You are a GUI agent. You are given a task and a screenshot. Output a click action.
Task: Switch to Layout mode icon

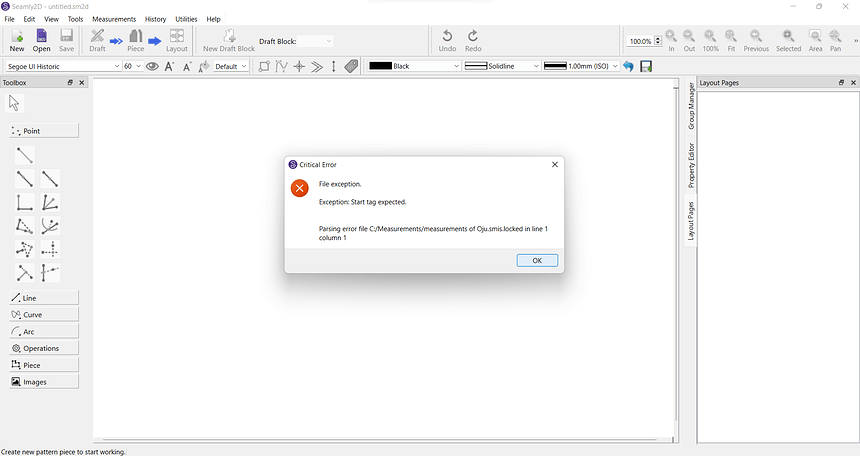click(177, 36)
